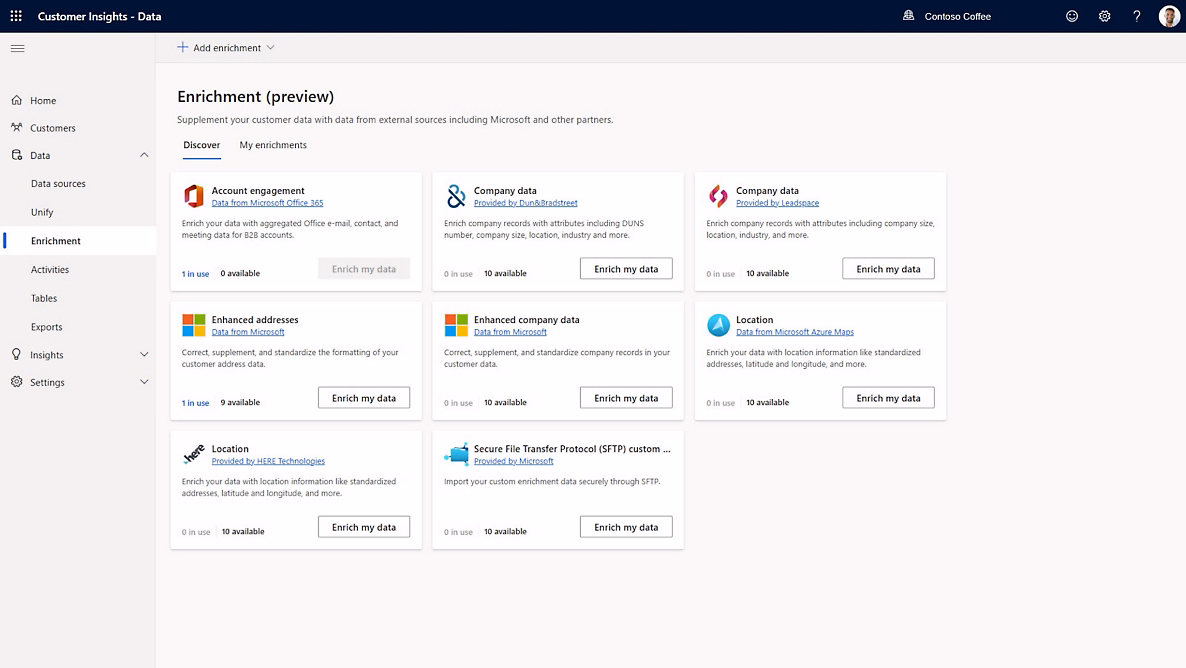Switch to the My enrichments tab

[x=273, y=145]
